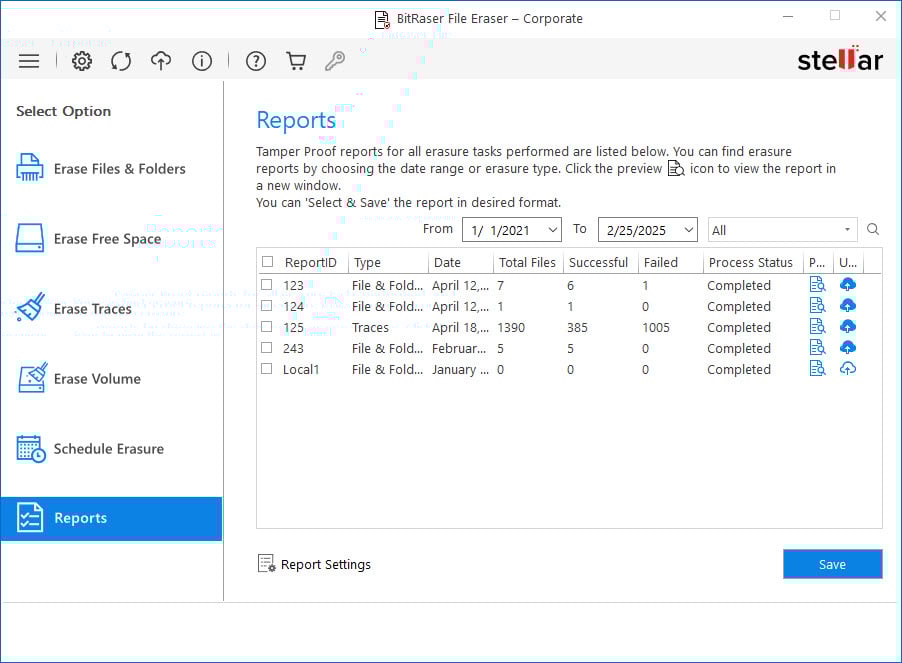Image resolution: width=902 pixels, height=663 pixels.
Task: Upload report 125 to cloud
Action: coord(848,327)
